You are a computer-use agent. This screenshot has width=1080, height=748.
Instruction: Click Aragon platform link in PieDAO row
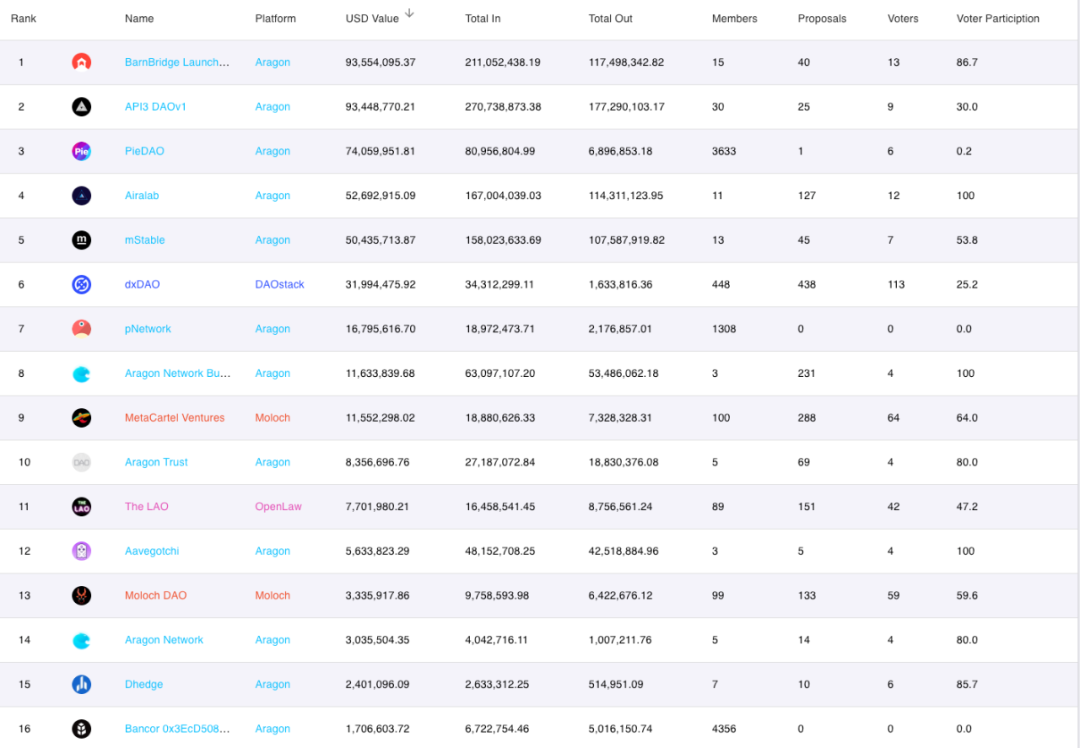(x=273, y=151)
